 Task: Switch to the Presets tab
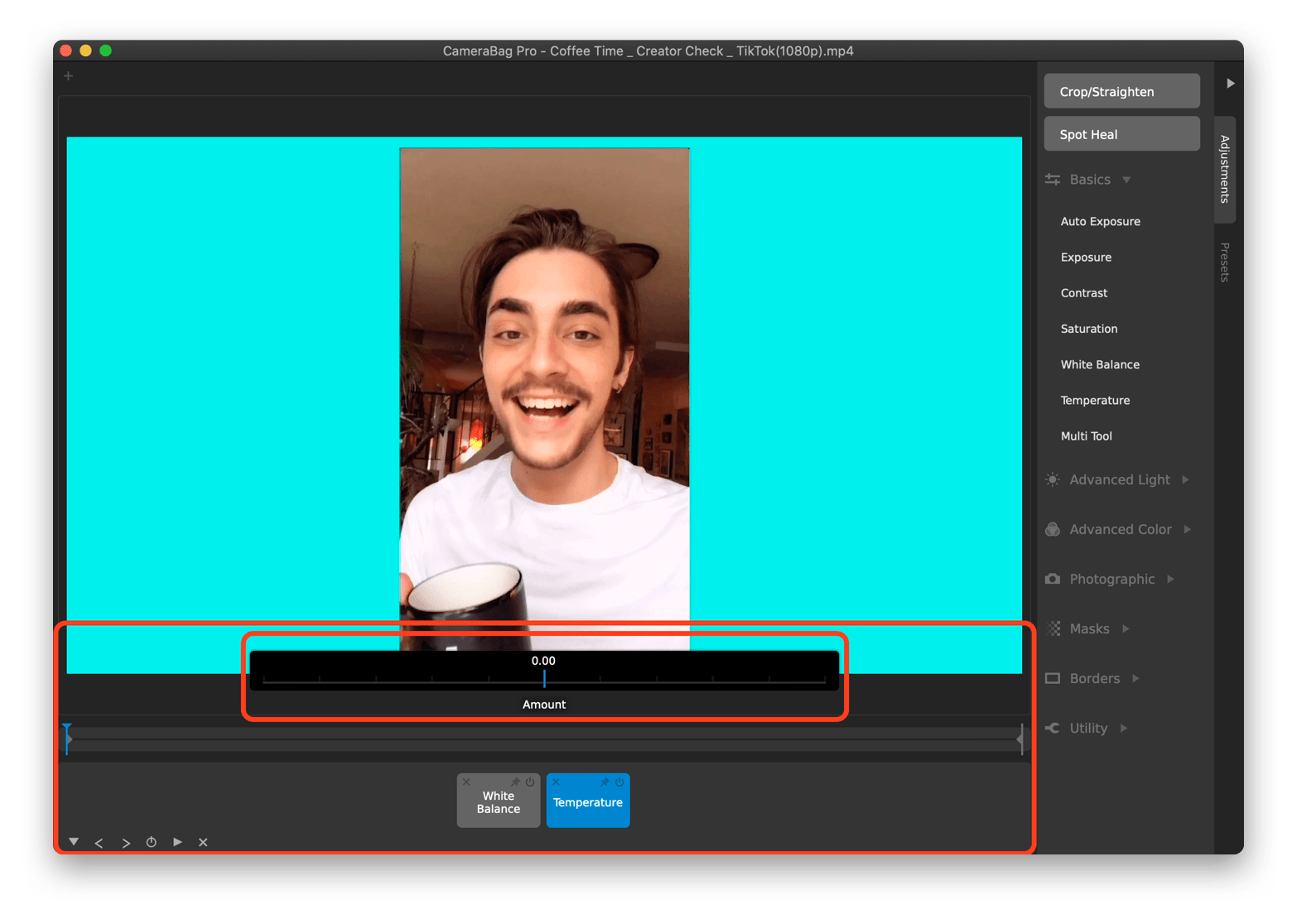coord(1225,262)
